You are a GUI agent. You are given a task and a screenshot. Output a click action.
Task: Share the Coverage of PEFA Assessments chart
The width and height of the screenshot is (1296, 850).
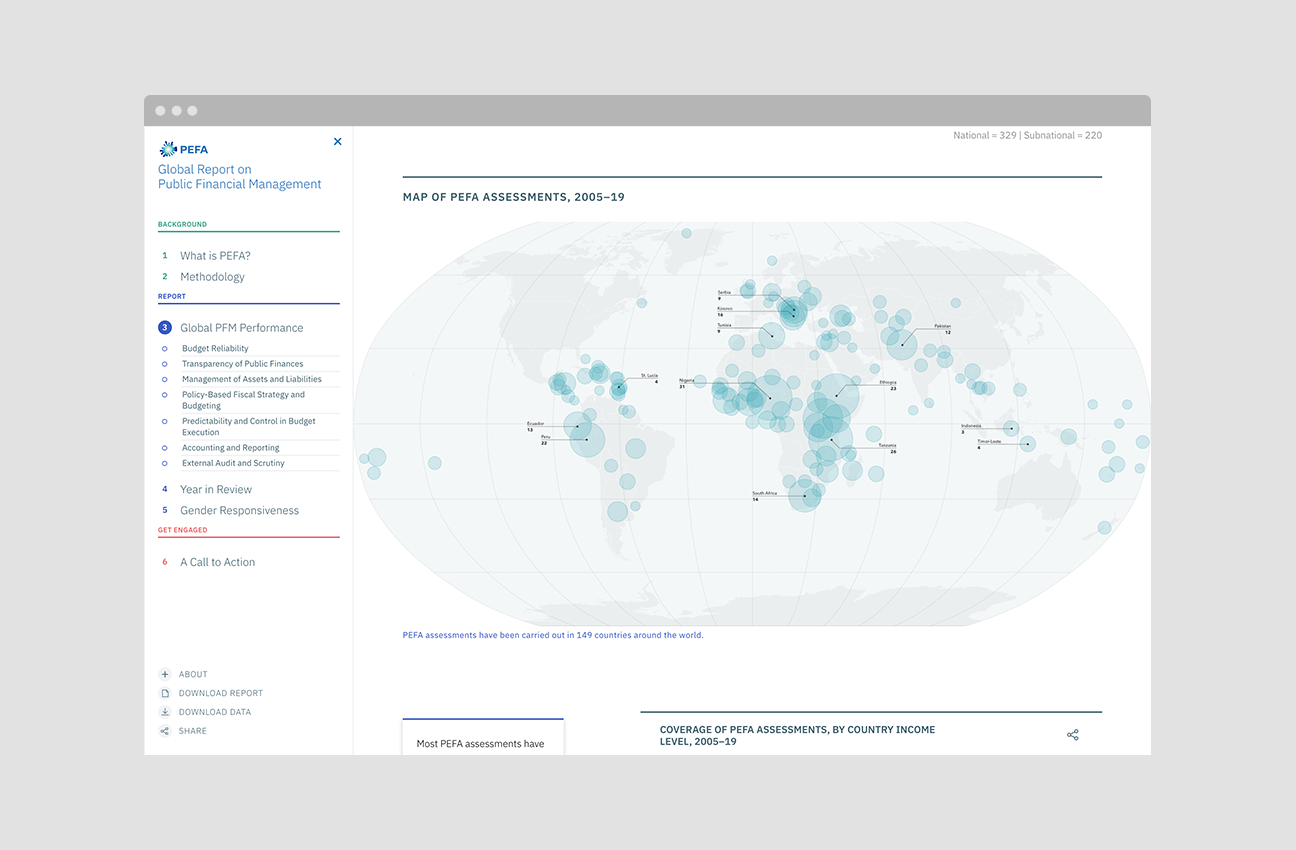(x=1073, y=735)
